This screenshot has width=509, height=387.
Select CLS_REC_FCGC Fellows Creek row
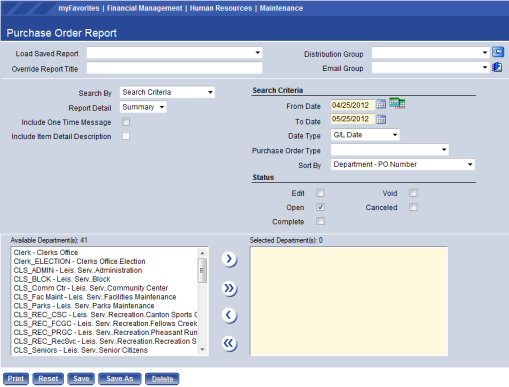tap(105, 324)
